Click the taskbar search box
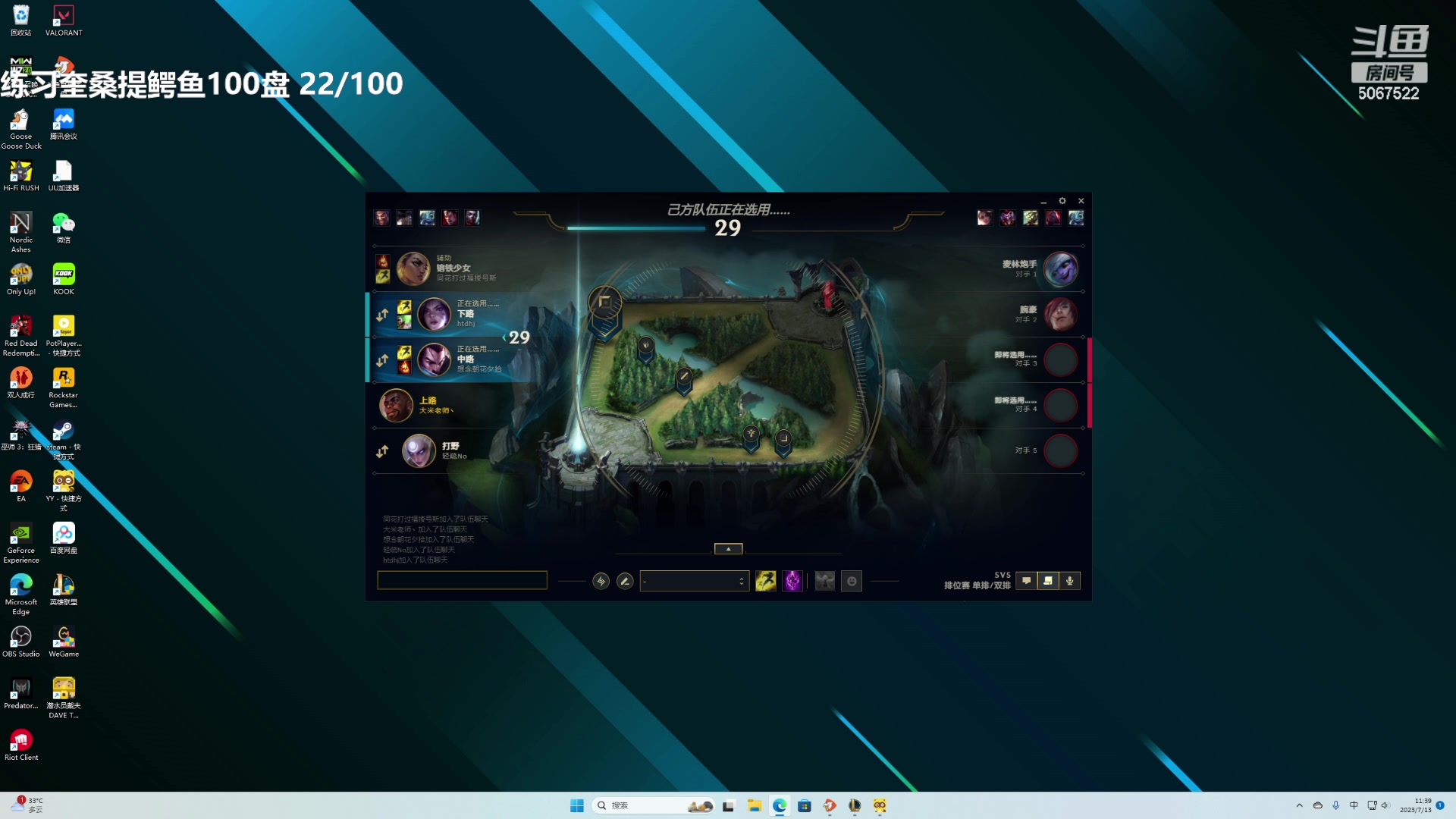The width and height of the screenshot is (1456, 819). tap(654, 805)
